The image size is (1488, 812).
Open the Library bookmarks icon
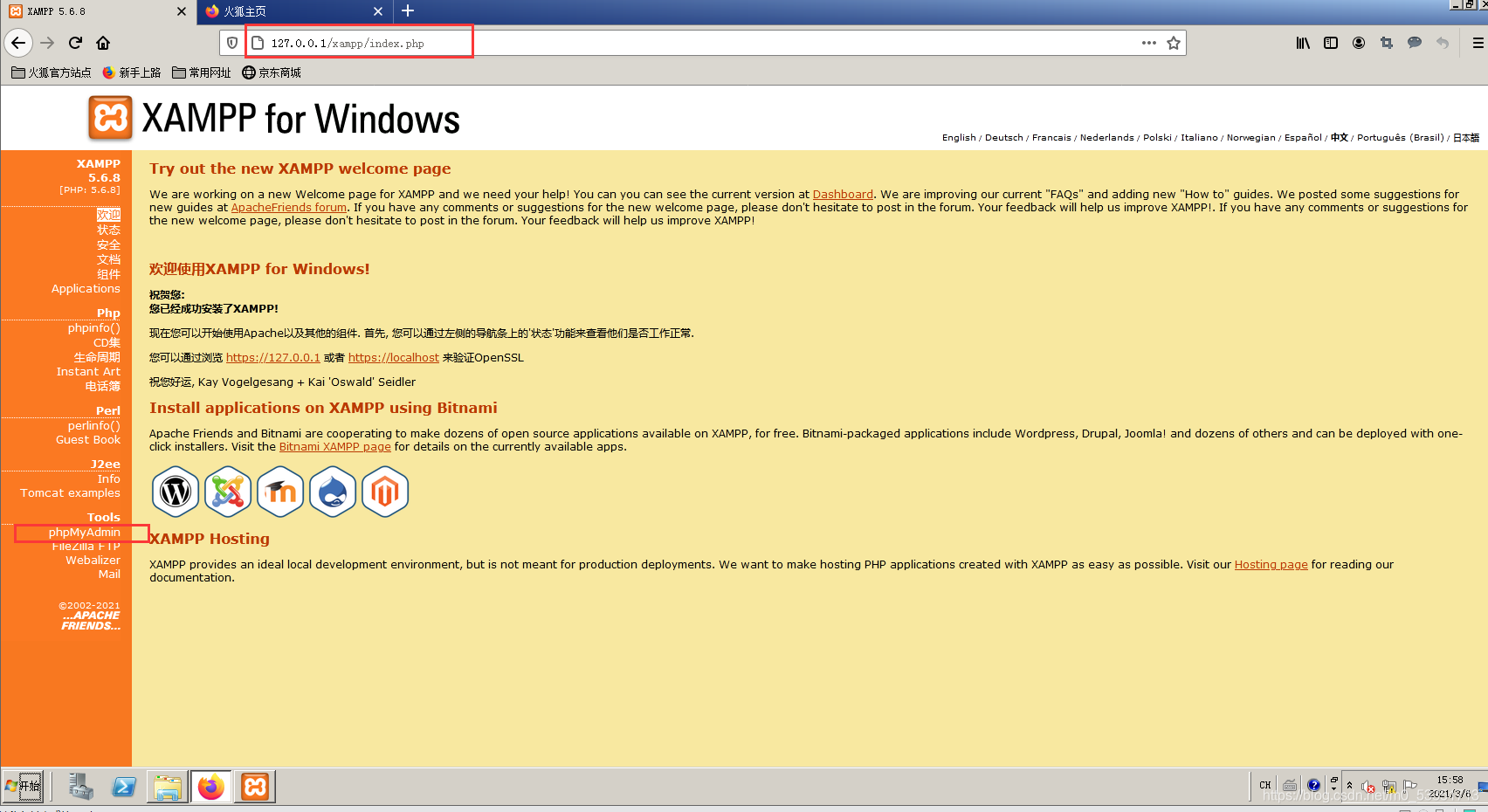[x=1303, y=43]
